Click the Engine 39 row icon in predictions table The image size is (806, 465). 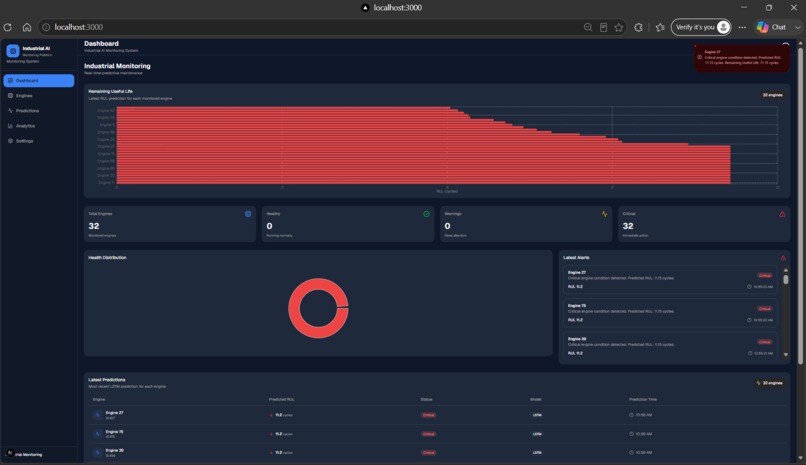coord(98,453)
